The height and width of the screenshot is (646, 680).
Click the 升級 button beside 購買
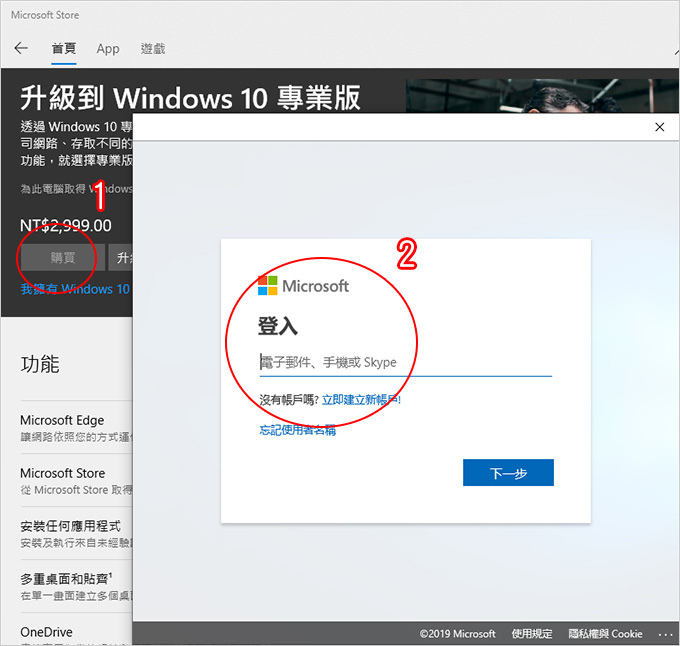[x=121, y=258]
